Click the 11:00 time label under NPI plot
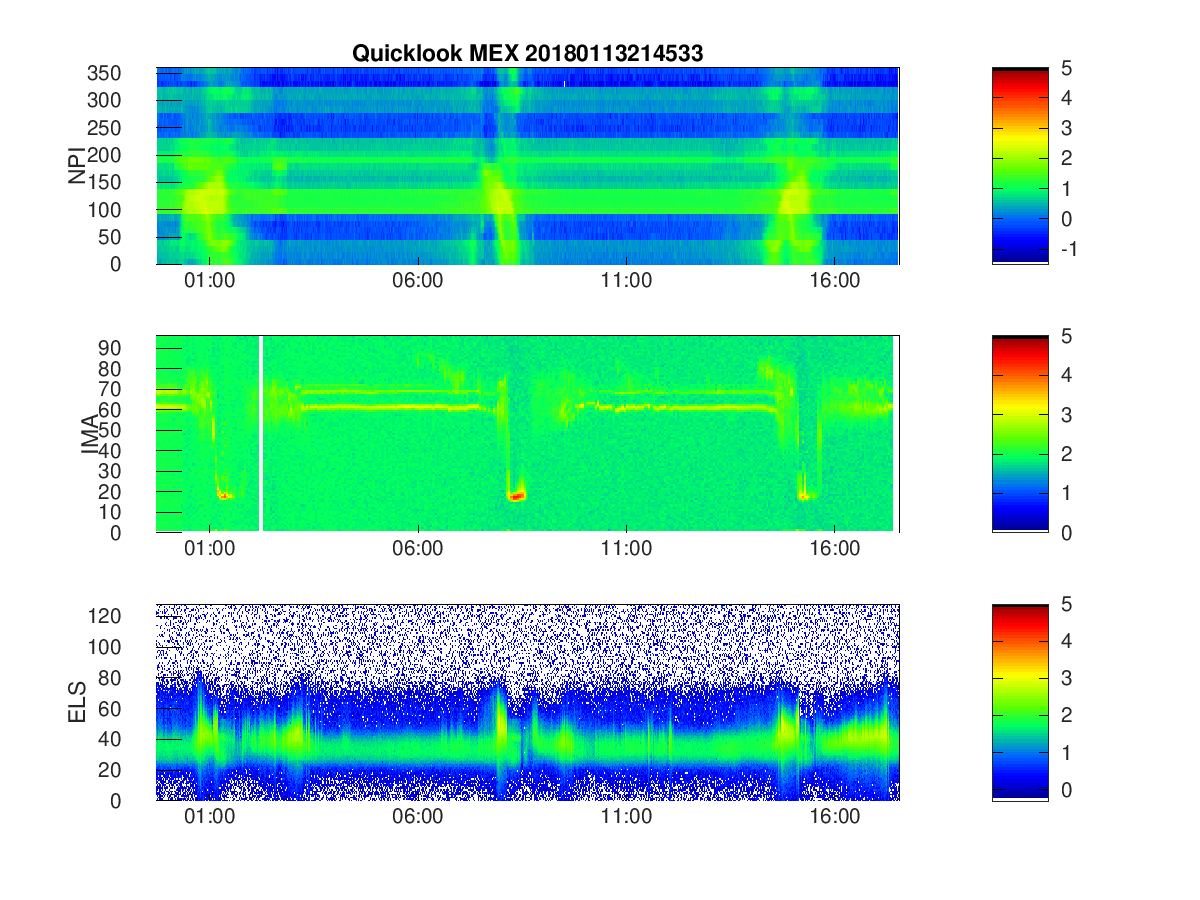1200x900 pixels. pyautogui.click(x=626, y=281)
